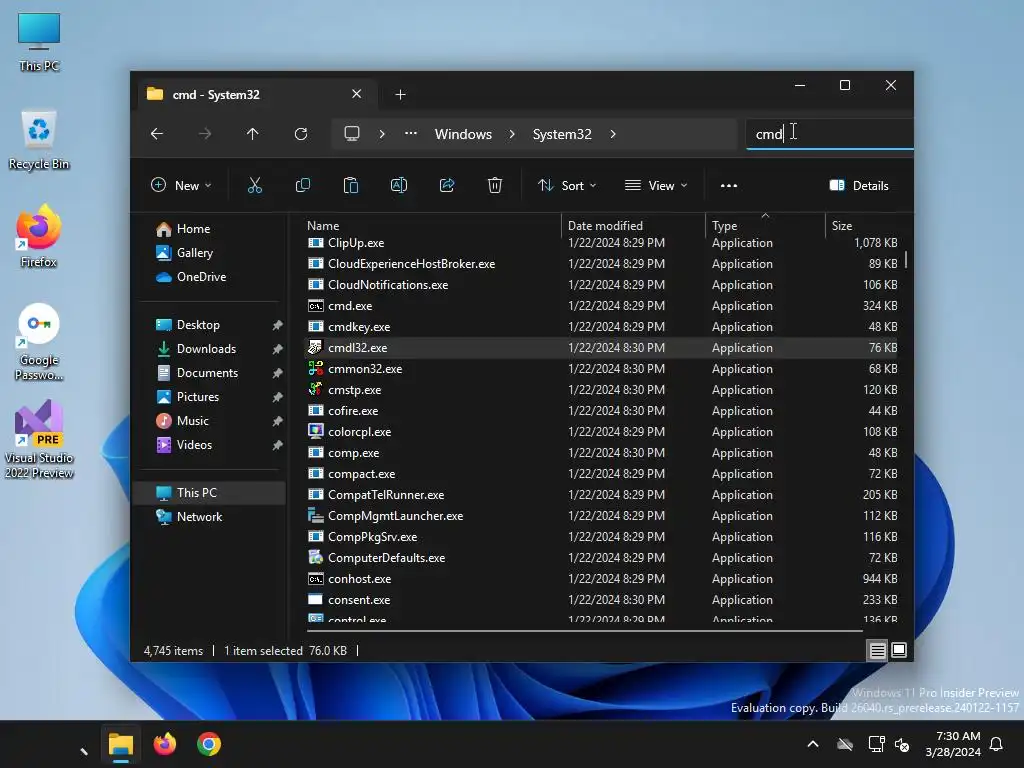Expand chevron after System32 in breadcrumb

tap(613, 134)
